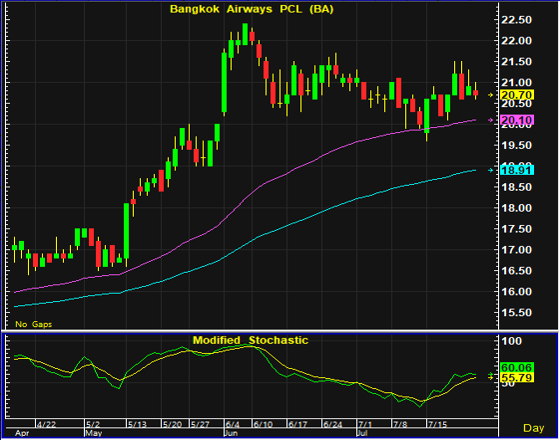Select the 6/17 date on time axis

coord(297,425)
